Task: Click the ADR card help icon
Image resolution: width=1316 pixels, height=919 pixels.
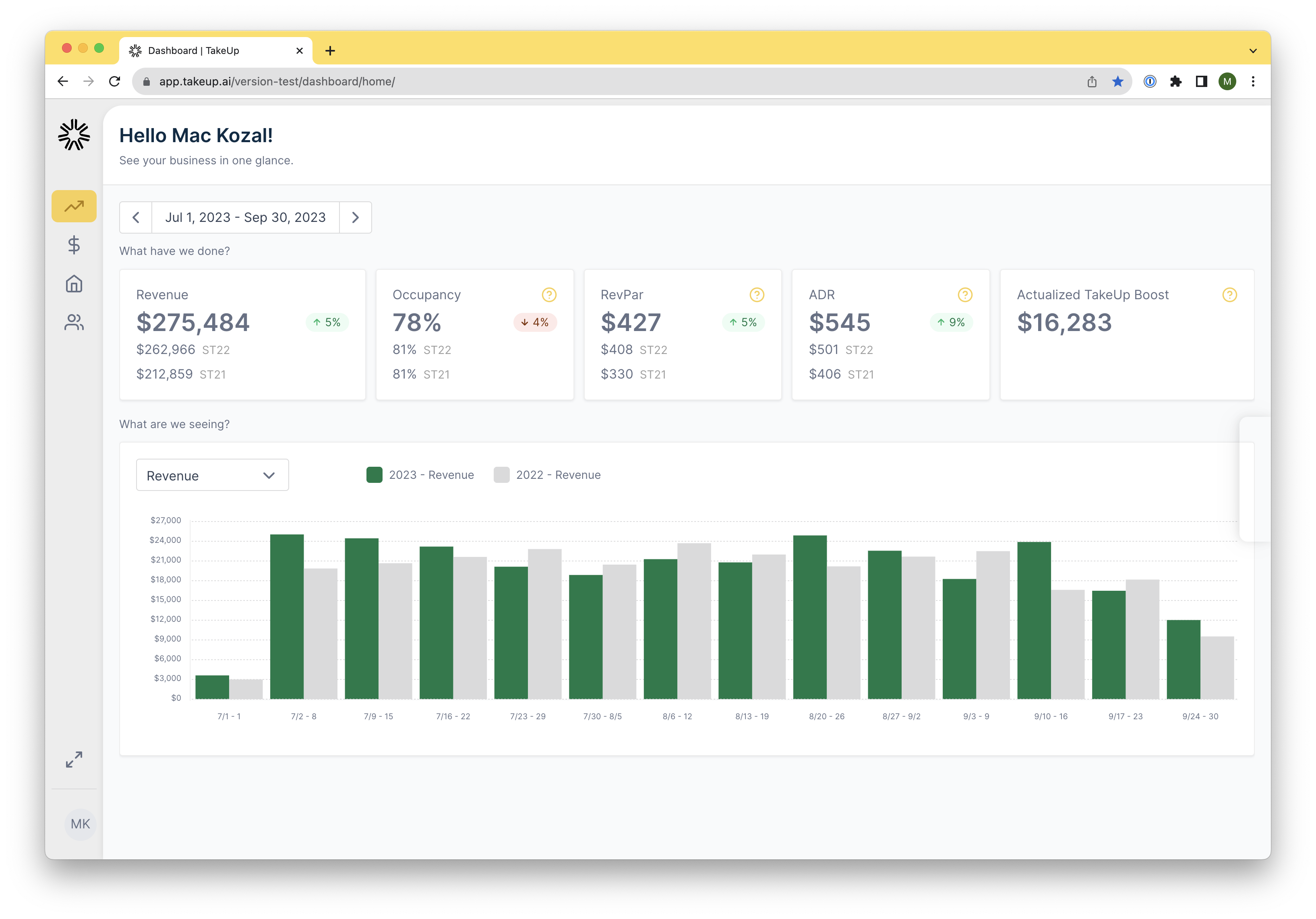Action: coord(964,295)
